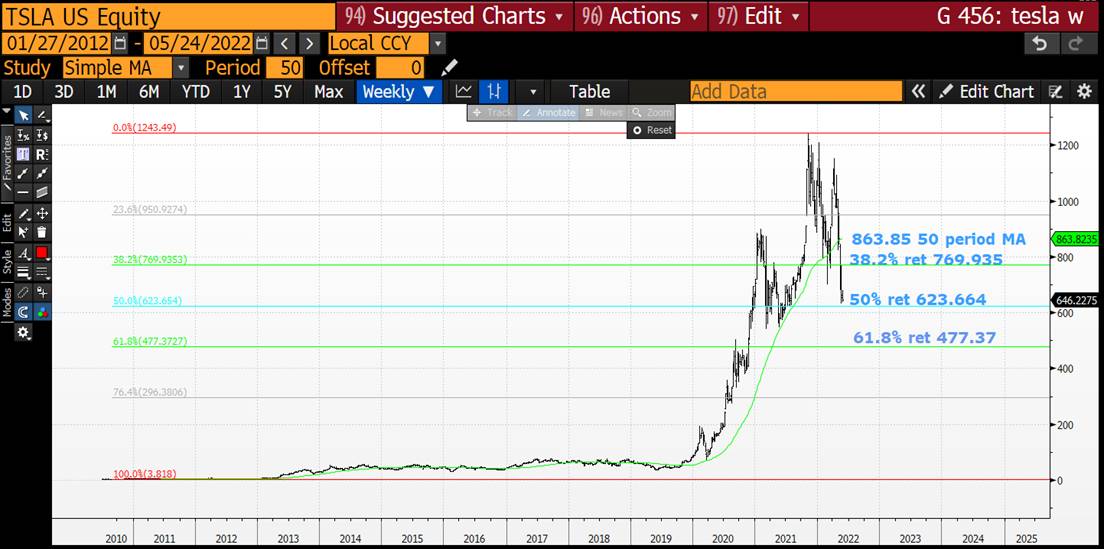Select the horizontal line tool
1104x549 pixels.
pyautogui.click(x=23, y=192)
